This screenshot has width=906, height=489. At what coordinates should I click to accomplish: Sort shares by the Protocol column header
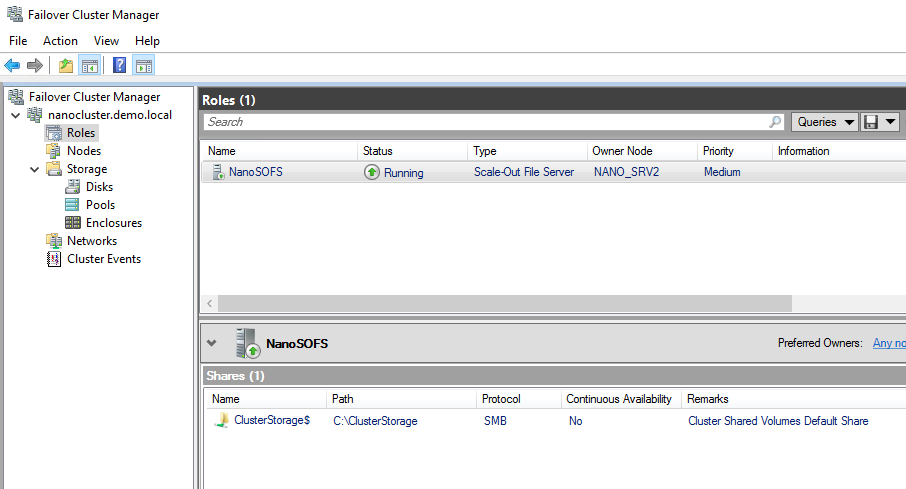point(518,399)
